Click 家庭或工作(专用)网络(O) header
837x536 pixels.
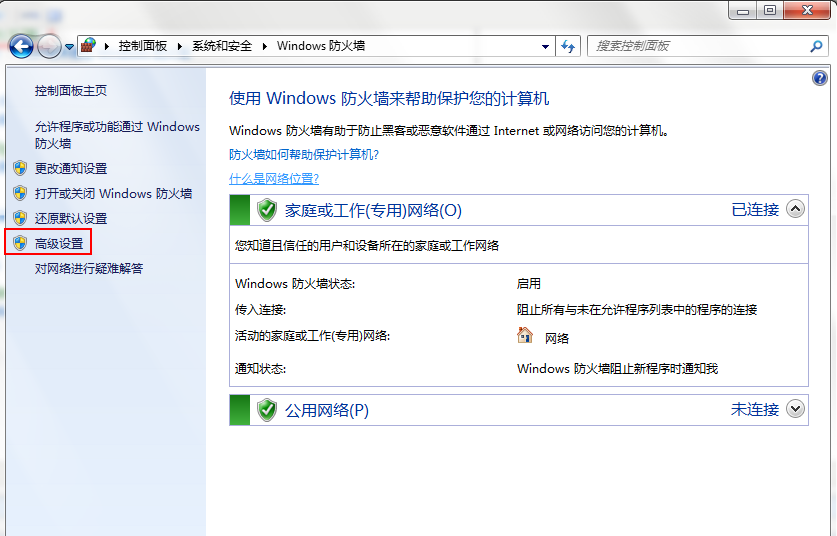click(373, 210)
